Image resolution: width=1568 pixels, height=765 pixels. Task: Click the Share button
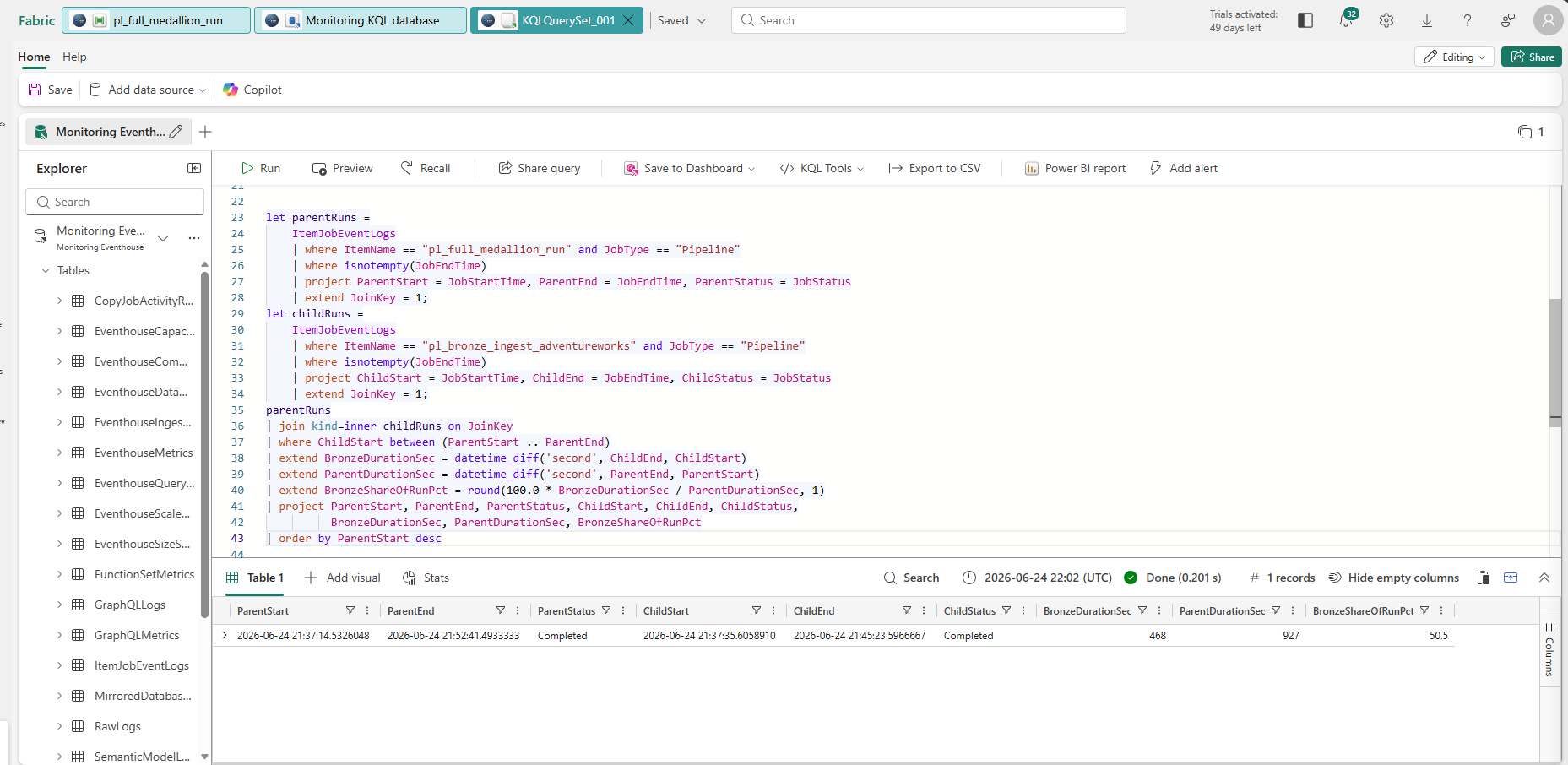pyautogui.click(x=1532, y=57)
